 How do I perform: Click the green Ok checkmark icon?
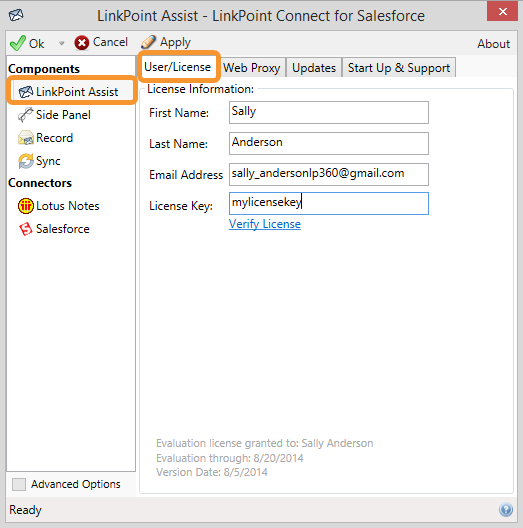[x=18, y=43]
